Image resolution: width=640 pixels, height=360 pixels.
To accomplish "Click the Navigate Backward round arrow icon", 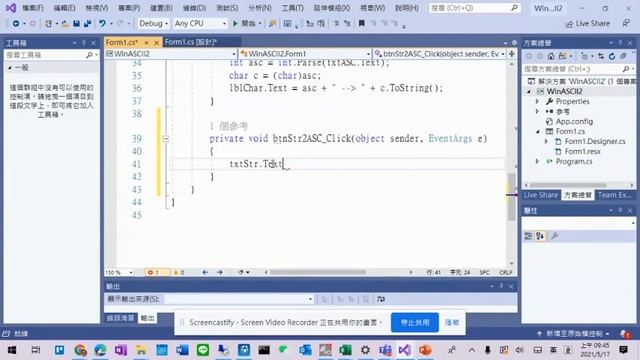I will [x=16, y=24].
